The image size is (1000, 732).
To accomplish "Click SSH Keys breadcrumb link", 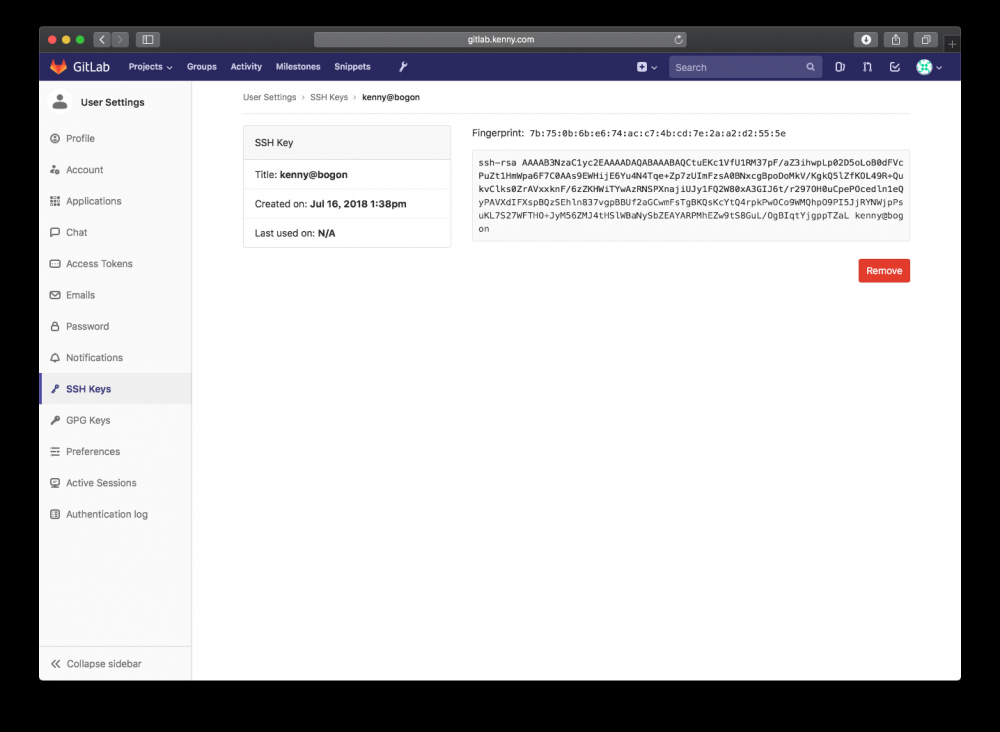I will pyautogui.click(x=329, y=98).
